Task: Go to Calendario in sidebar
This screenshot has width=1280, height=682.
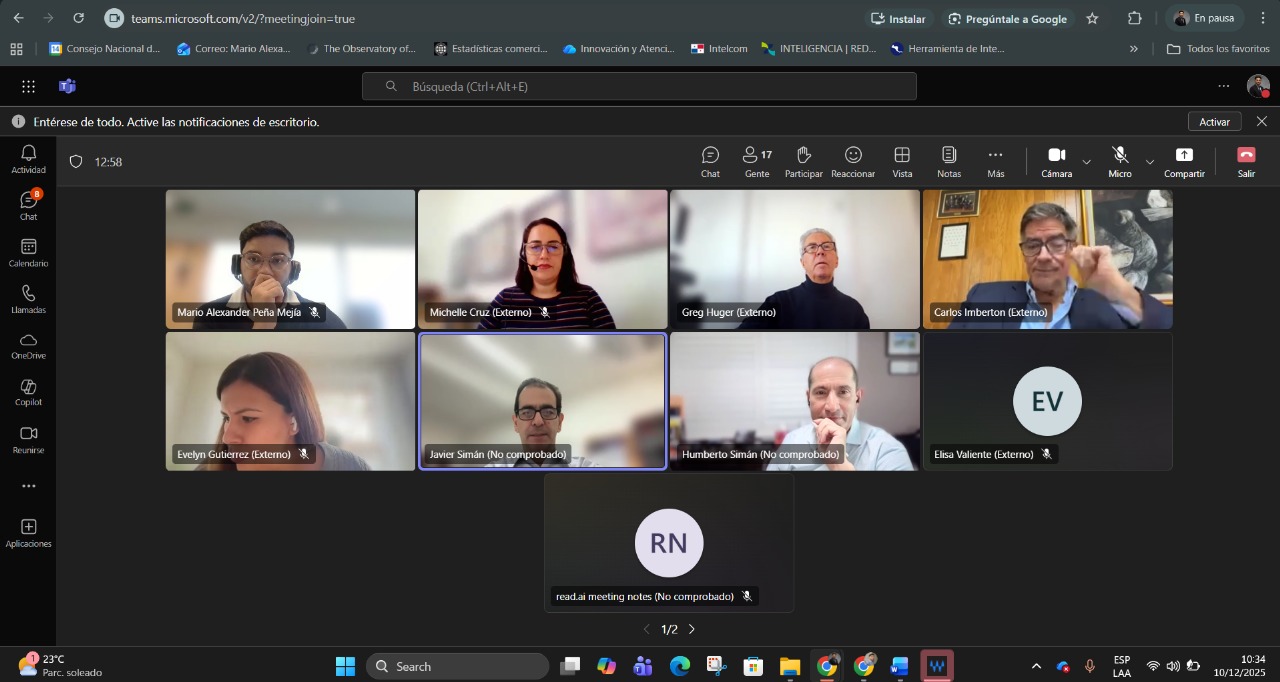Action: coord(28,253)
